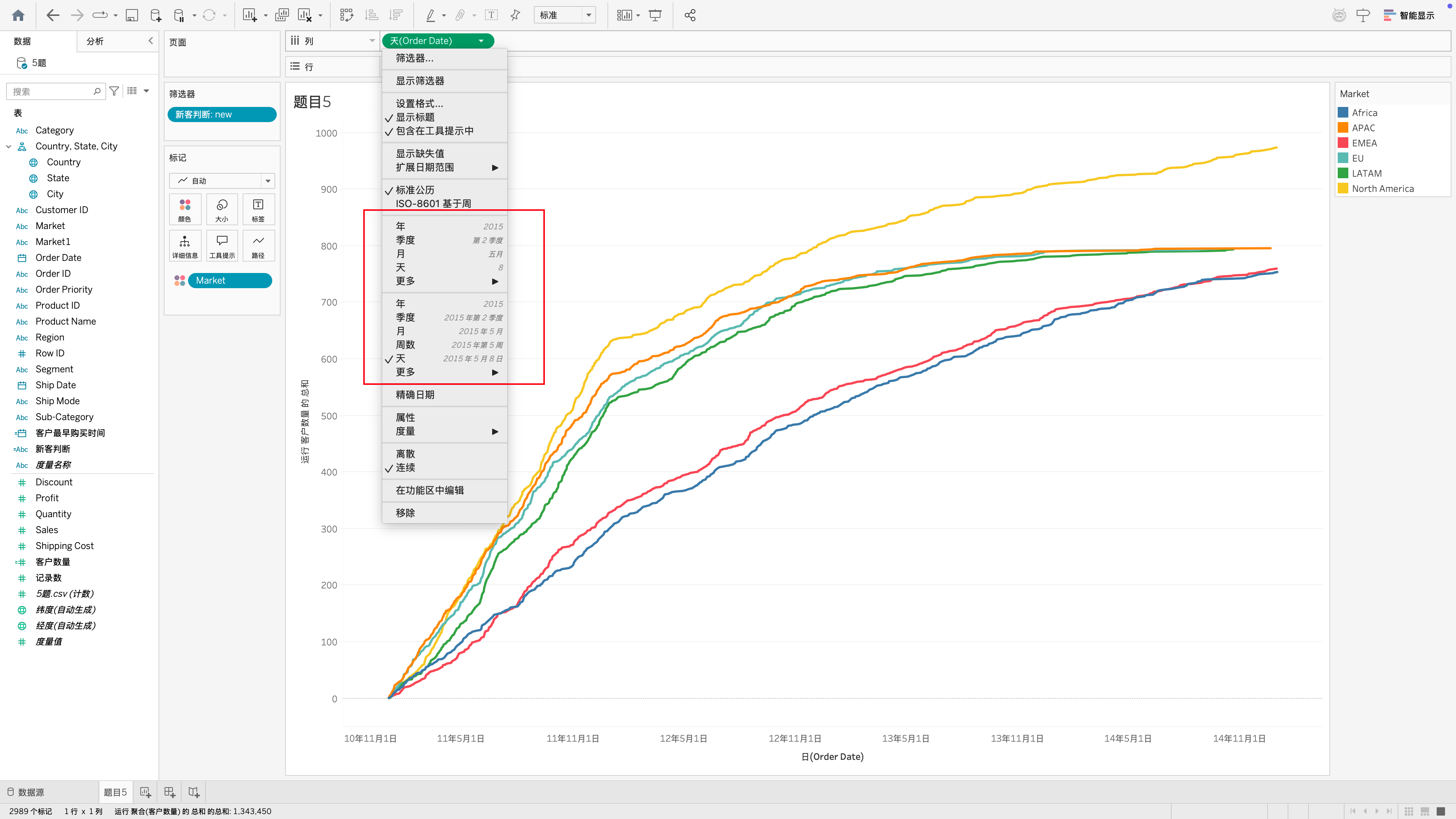1456x819 pixels.
Task: Click the presentation mode icon
Action: coord(655,15)
